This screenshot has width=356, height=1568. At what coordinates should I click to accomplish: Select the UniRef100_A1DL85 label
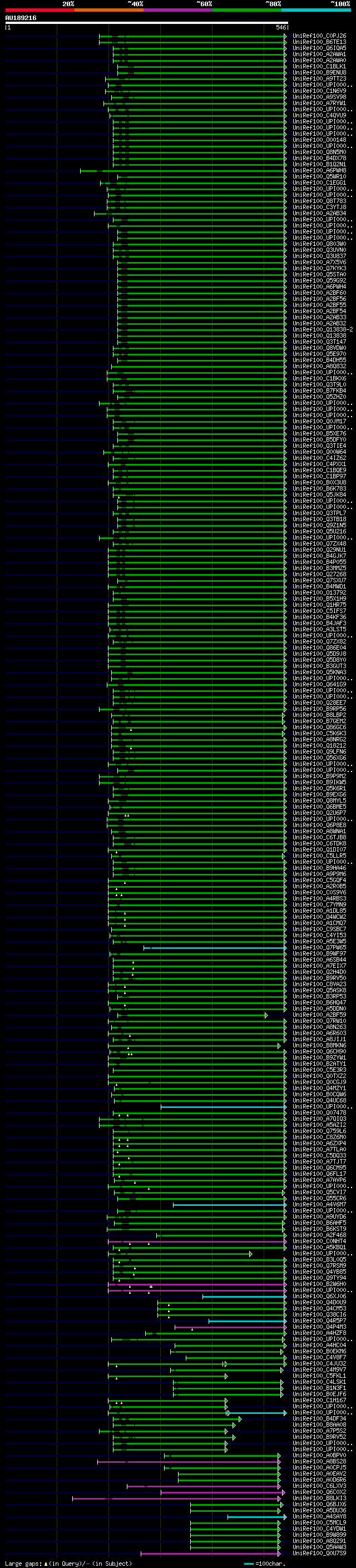[319, 911]
